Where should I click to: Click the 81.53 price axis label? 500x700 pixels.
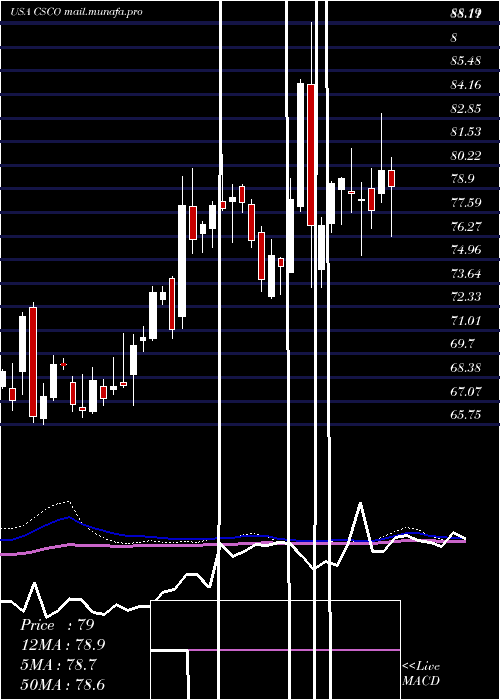466,132
